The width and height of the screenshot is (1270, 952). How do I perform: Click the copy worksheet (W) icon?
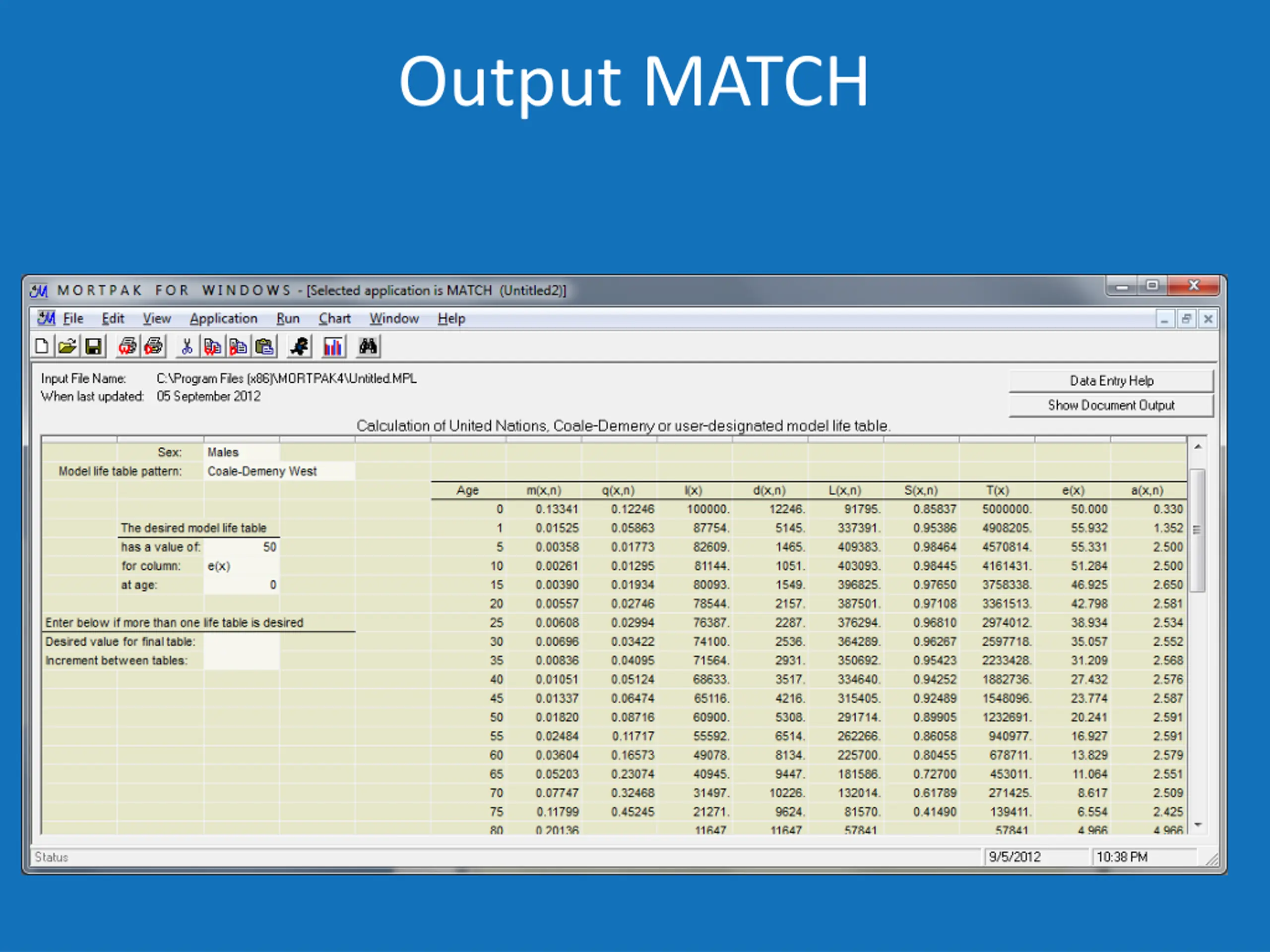pyautogui.click(x=212, y=347)
